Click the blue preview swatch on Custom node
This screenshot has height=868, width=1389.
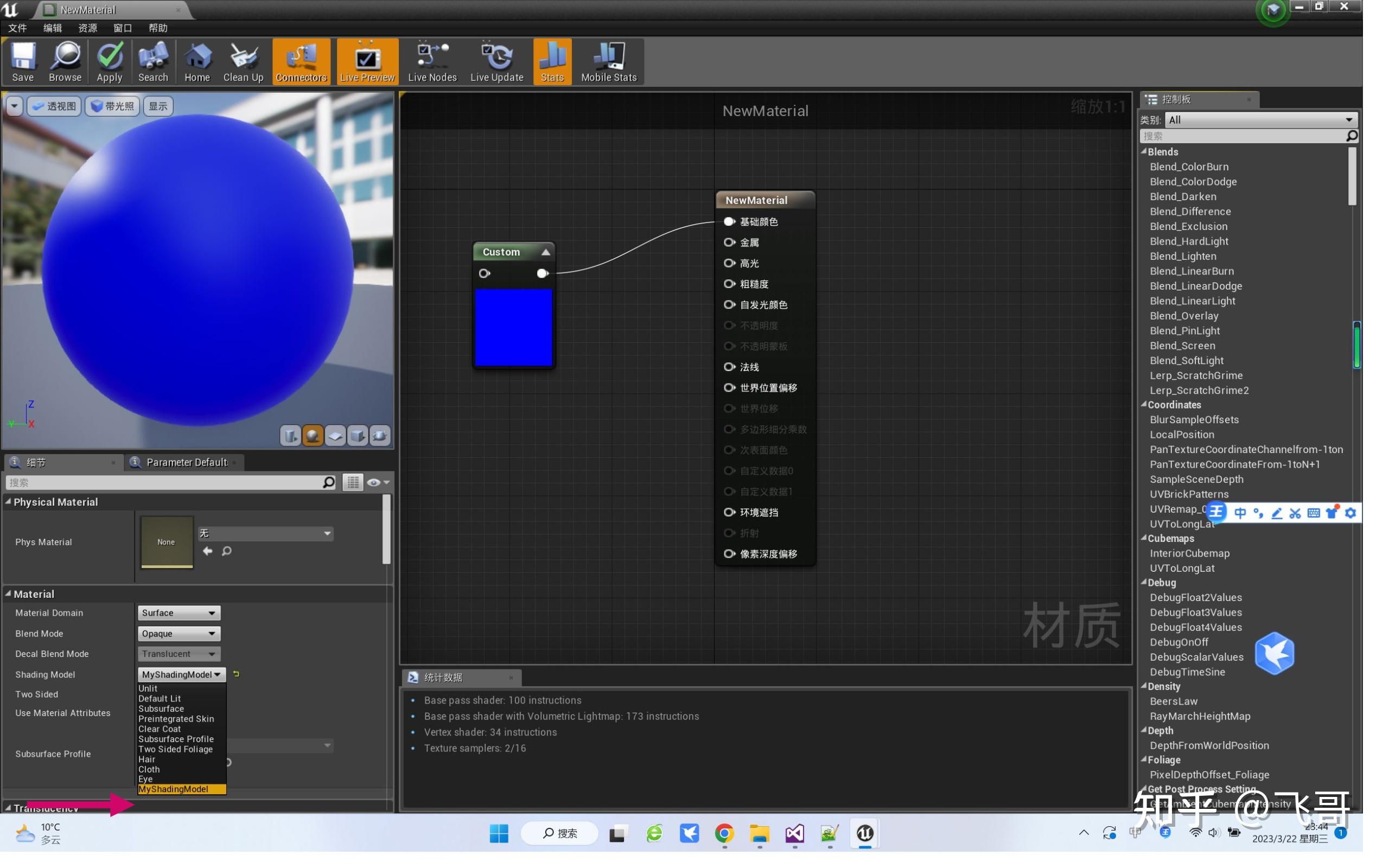point(514,327)
